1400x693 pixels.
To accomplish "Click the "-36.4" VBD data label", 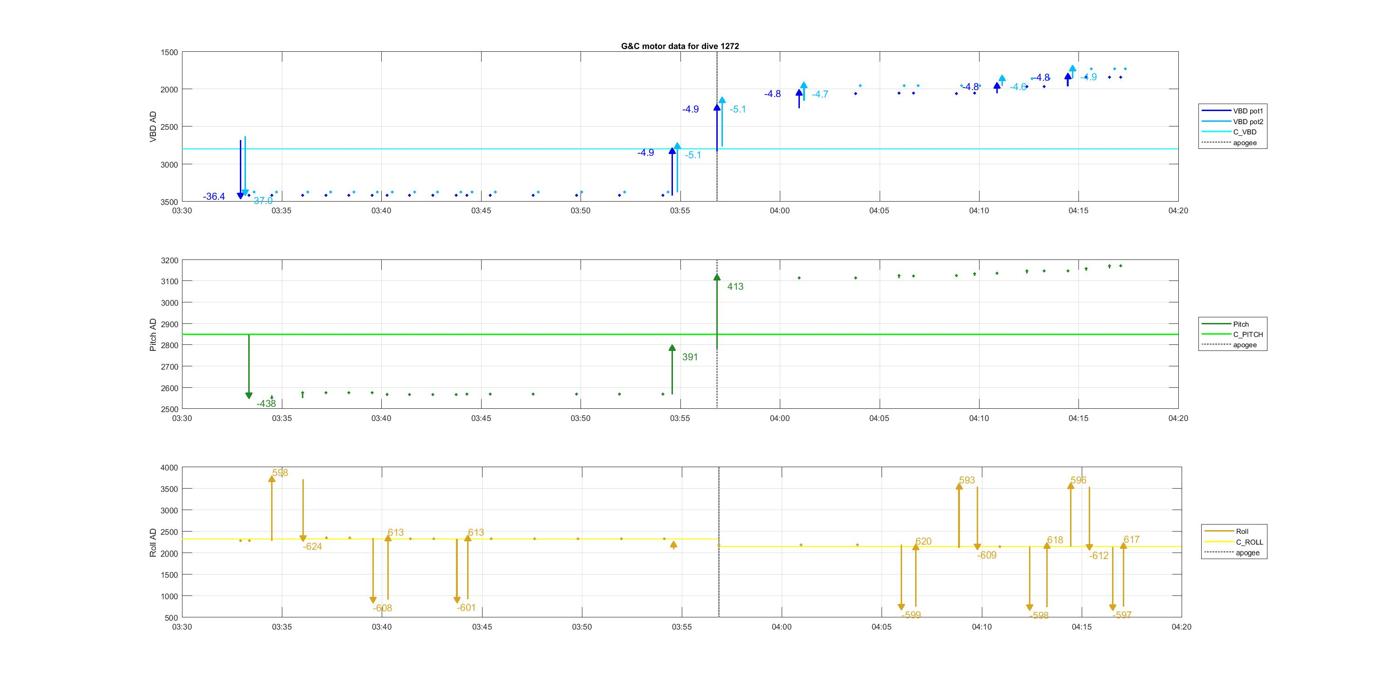I will coord(214,197).
